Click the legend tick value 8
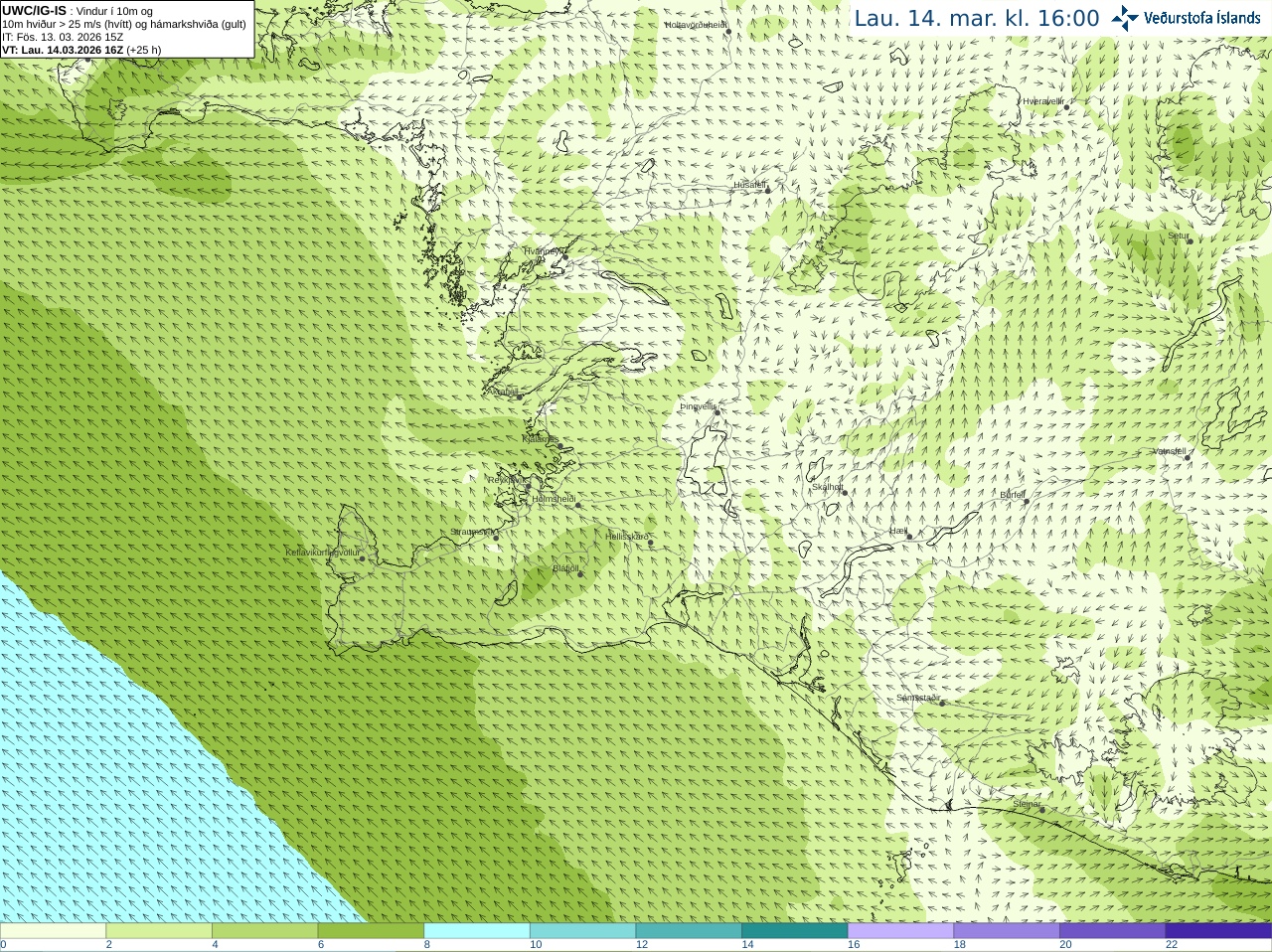Image resolution: width=1272 pixels, height=952 pixels. pyautogui.click(x=427, y=945)
